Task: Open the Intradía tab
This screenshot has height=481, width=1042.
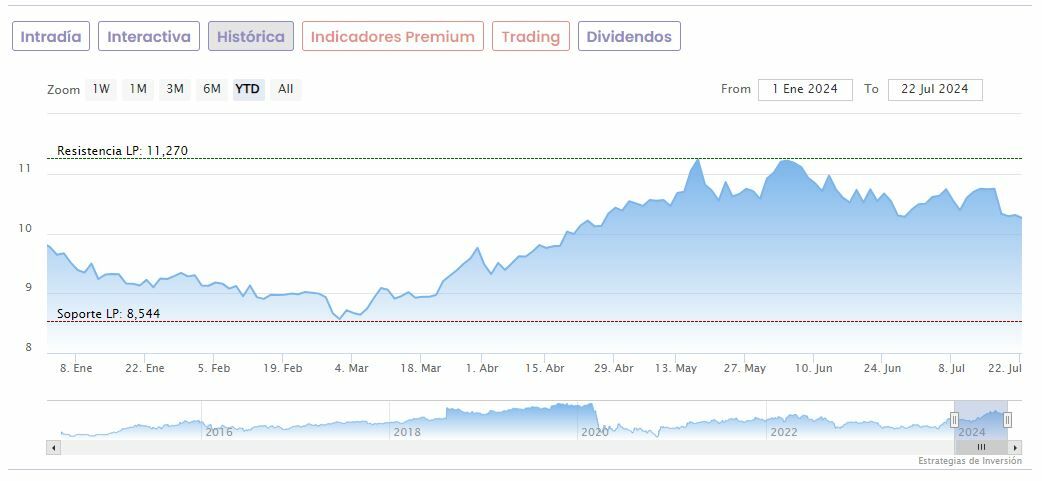Action: click(x=51, y=37)
